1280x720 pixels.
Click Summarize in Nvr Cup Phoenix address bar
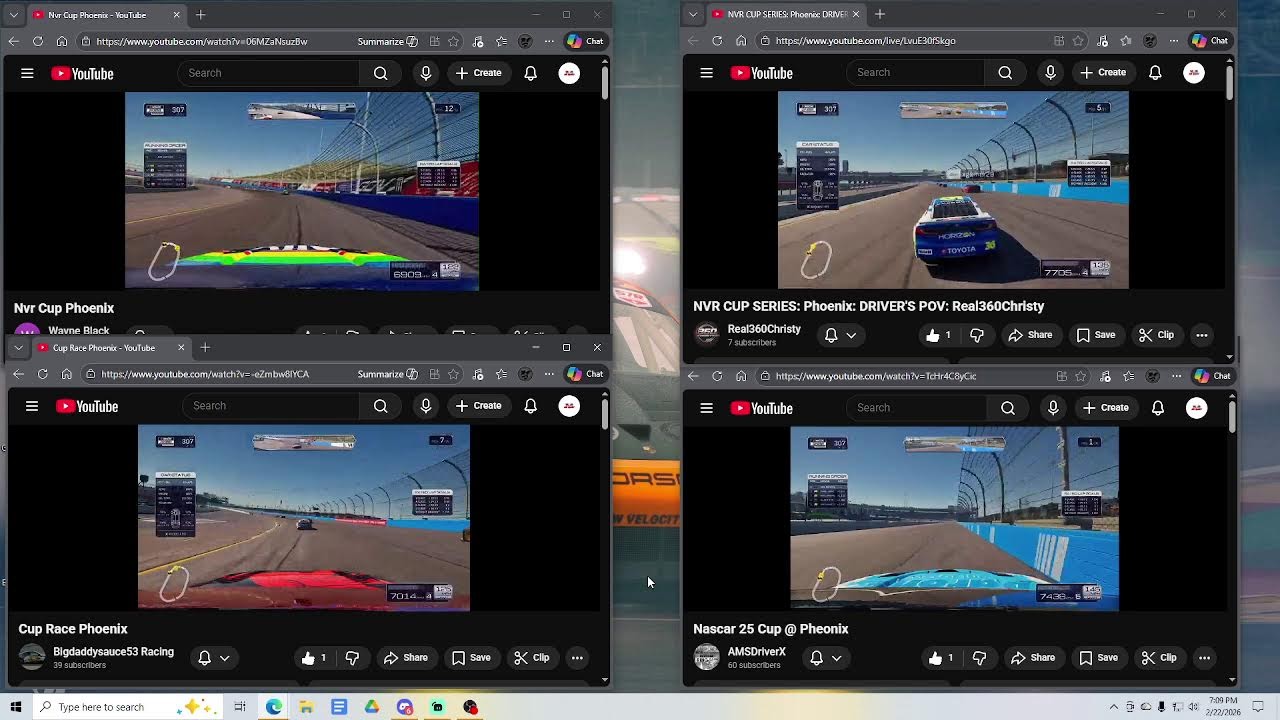(x=387, y=41)
